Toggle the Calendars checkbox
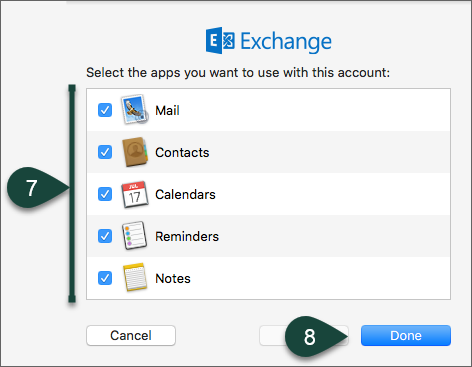The height and width of the screenshot is (367, 472). pos(105,194)
